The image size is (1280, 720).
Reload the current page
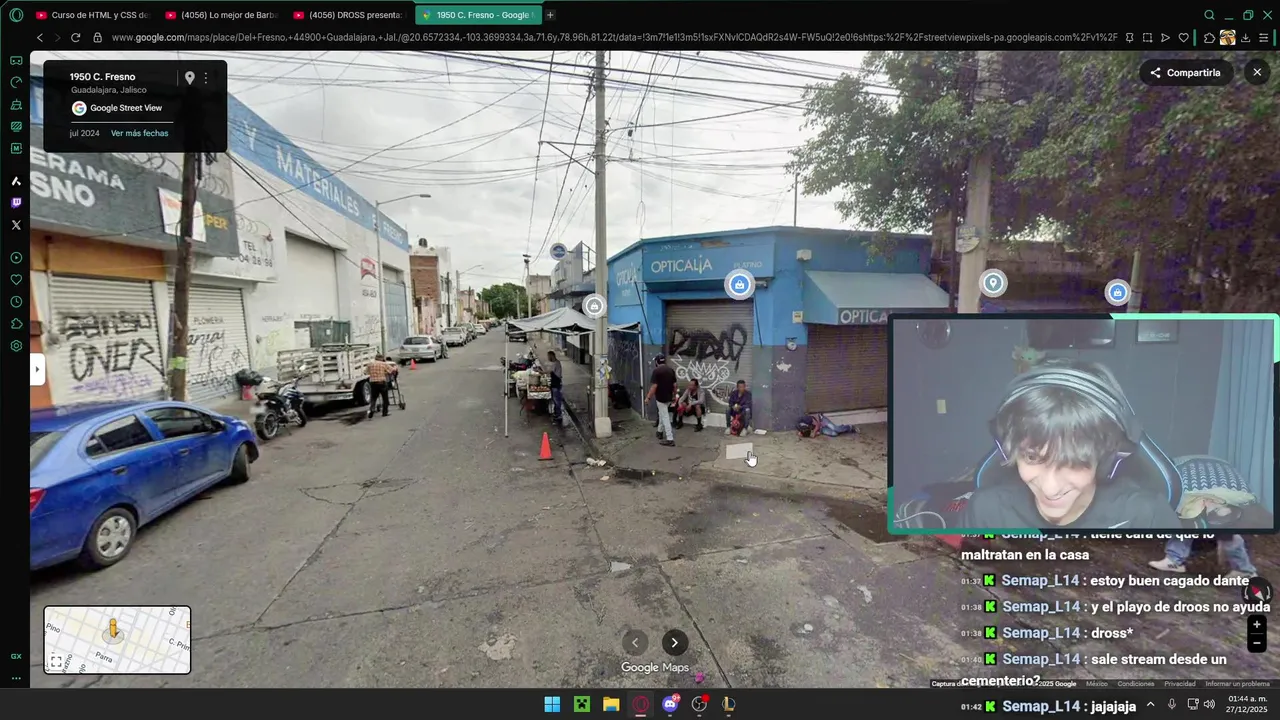click(x=75, y=38)
